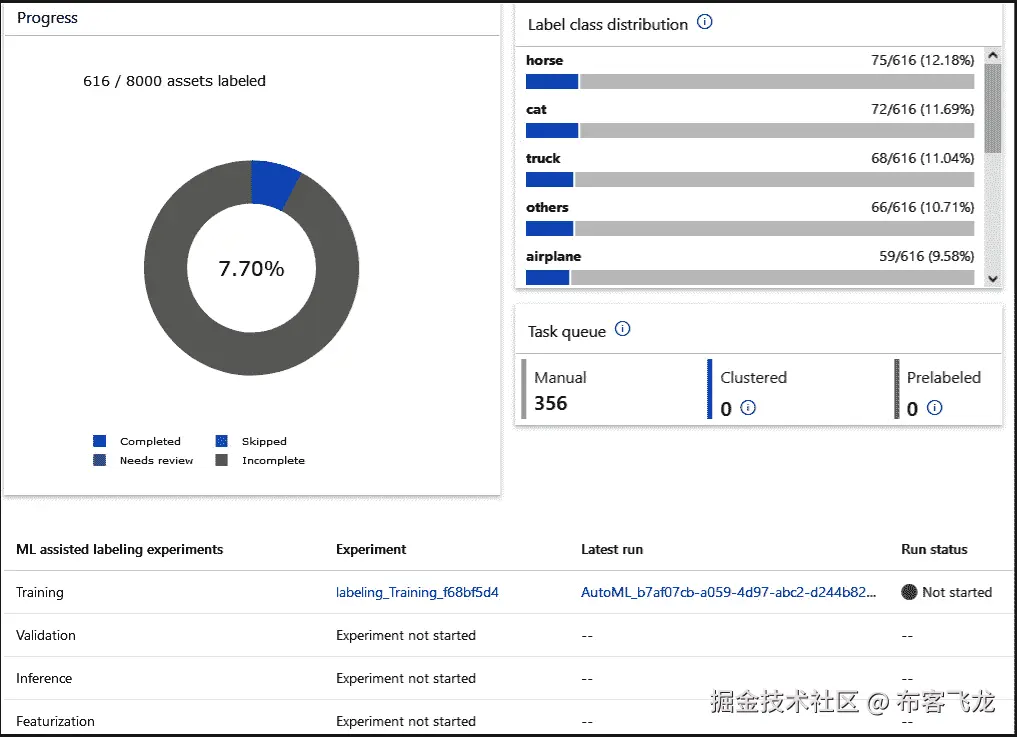This screenshot has height=737, width=1017.
Task: Toggle the Incomplete series in the chart legend
Action: [221, 460]
